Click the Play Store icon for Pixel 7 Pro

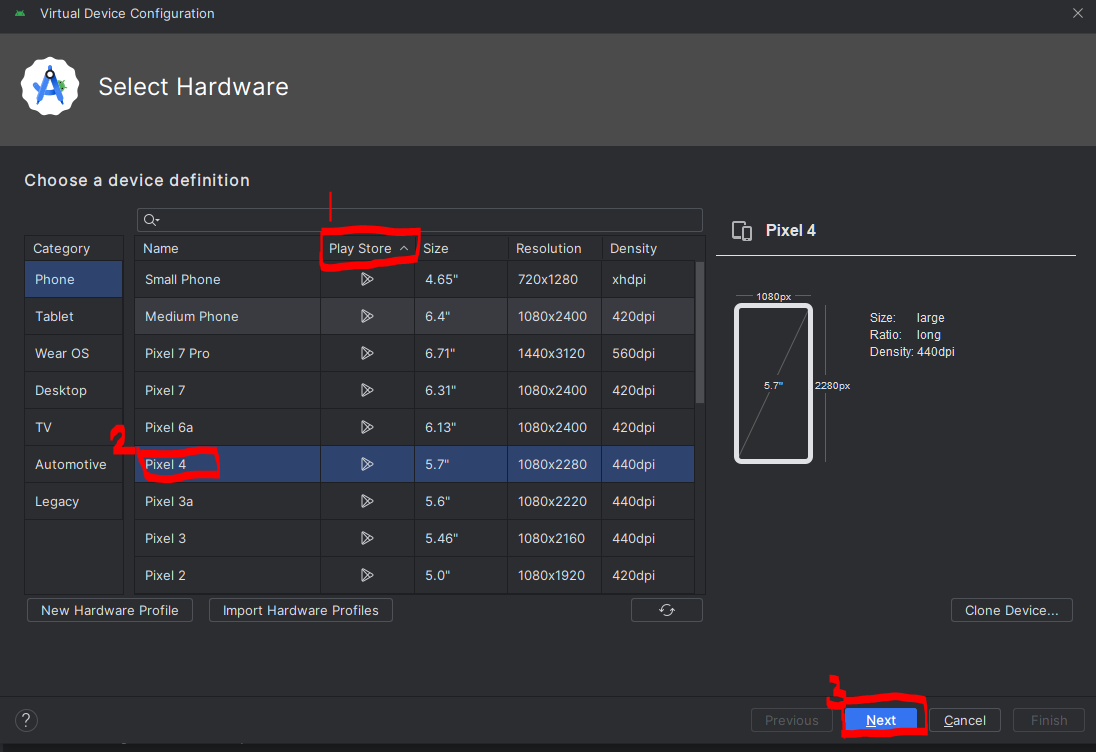click(367, 354)
